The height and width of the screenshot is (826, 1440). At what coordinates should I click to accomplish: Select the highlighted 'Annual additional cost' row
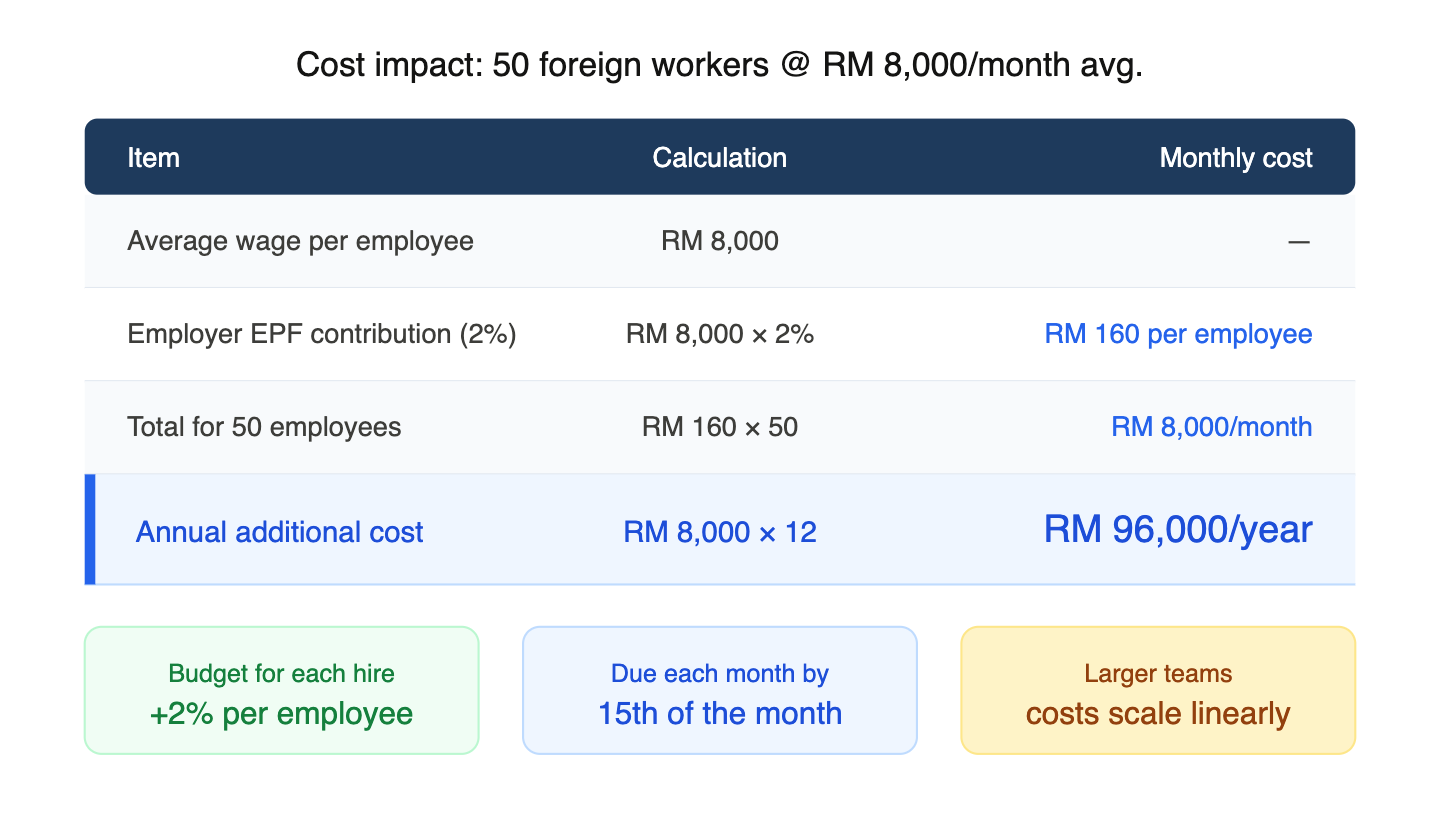pos(279,531)
